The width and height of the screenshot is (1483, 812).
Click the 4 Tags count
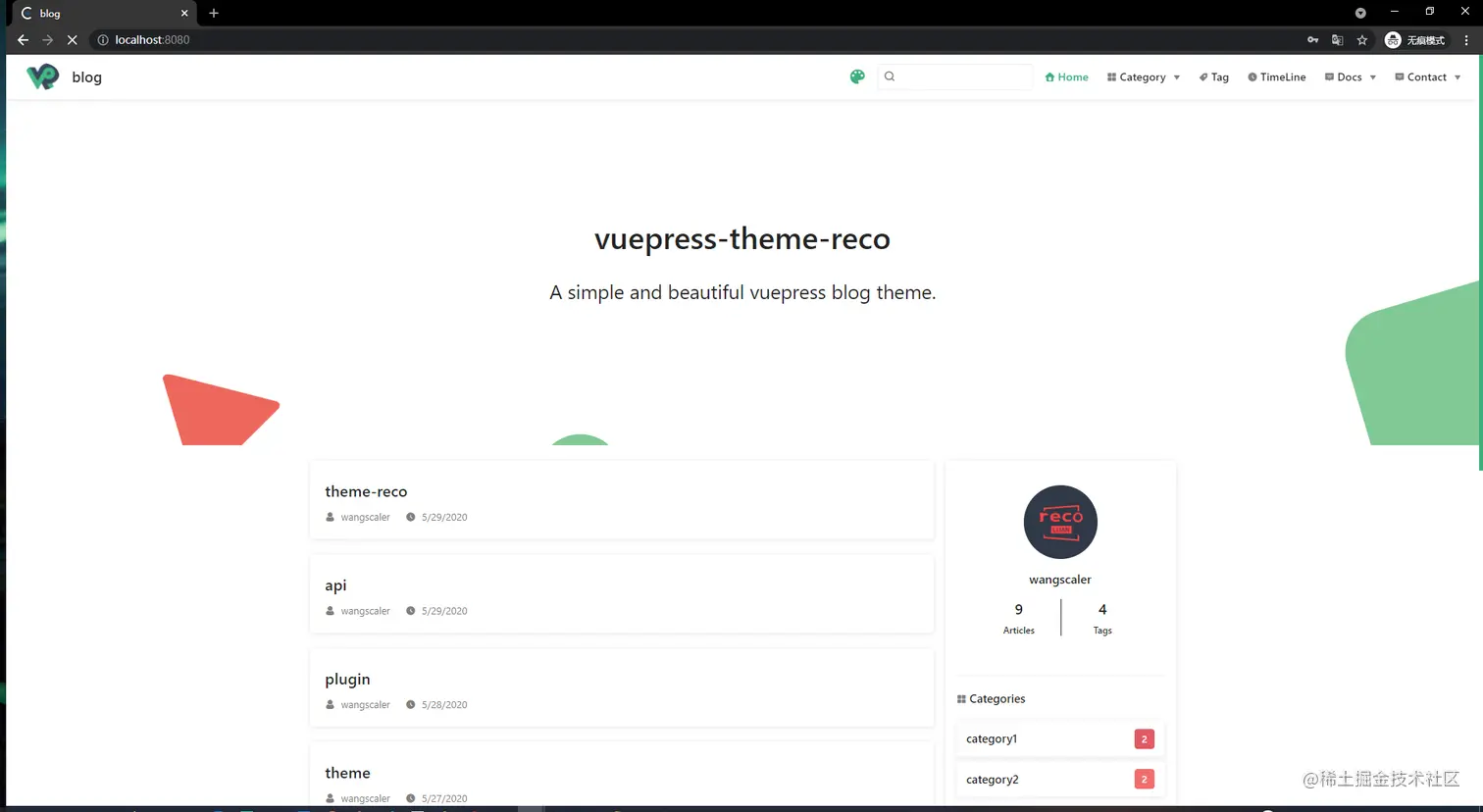(x=1102, y=619)
